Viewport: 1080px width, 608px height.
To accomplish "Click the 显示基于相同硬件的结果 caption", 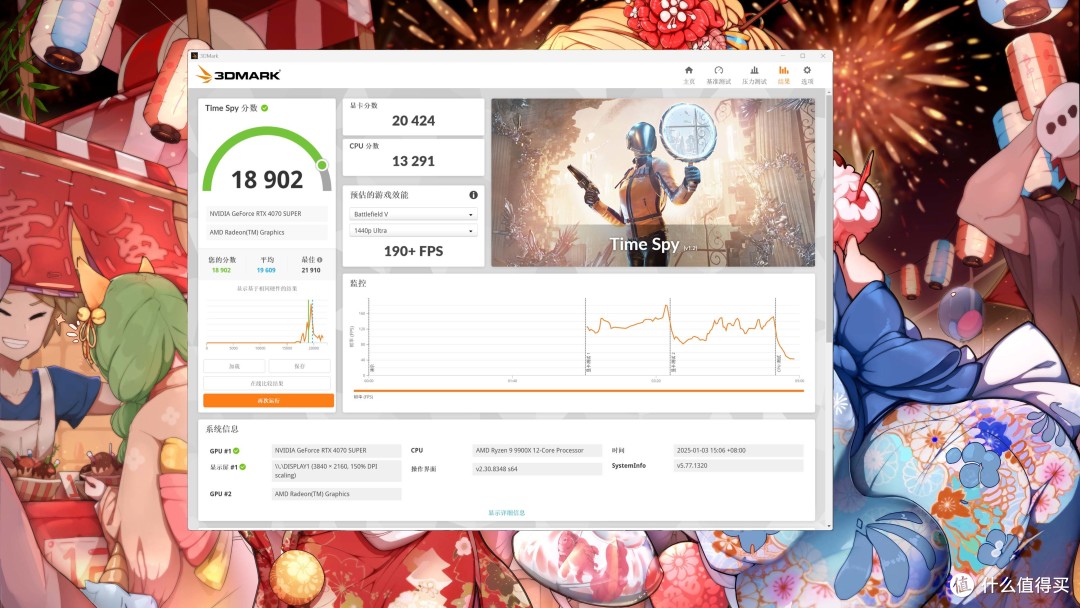I will 267,289.
